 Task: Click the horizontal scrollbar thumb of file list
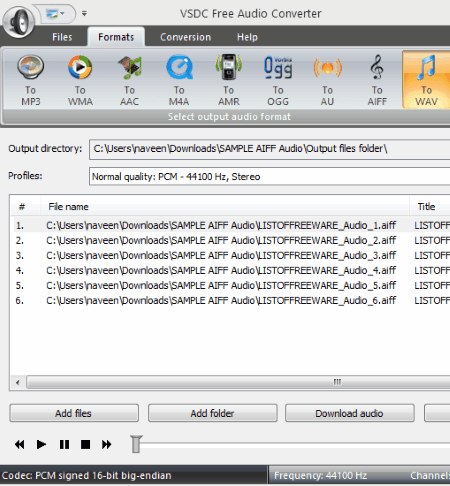point(238,382)
